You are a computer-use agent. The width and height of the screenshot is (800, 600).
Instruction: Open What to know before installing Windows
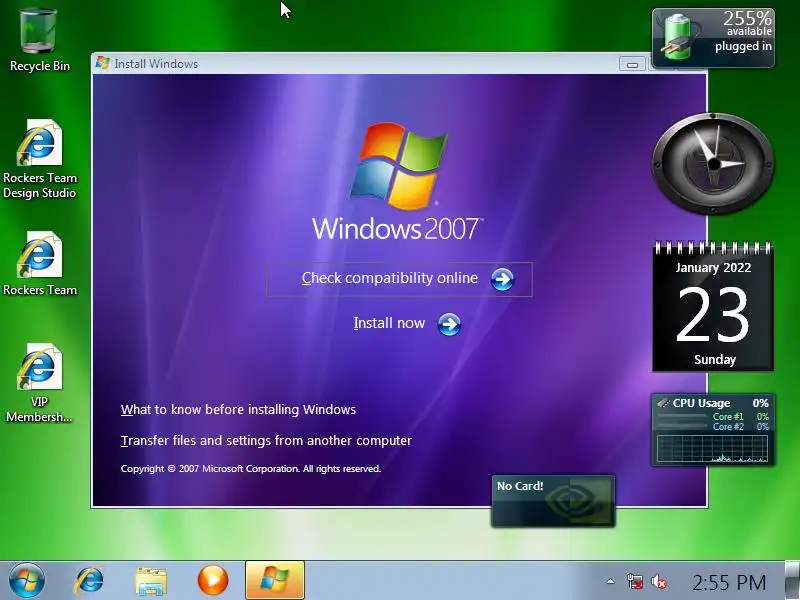[x=238, y=409]
